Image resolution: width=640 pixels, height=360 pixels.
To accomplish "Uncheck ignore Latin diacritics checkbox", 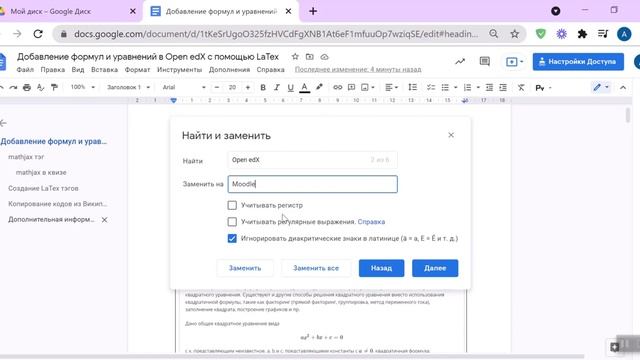I will tap(232, 238).
